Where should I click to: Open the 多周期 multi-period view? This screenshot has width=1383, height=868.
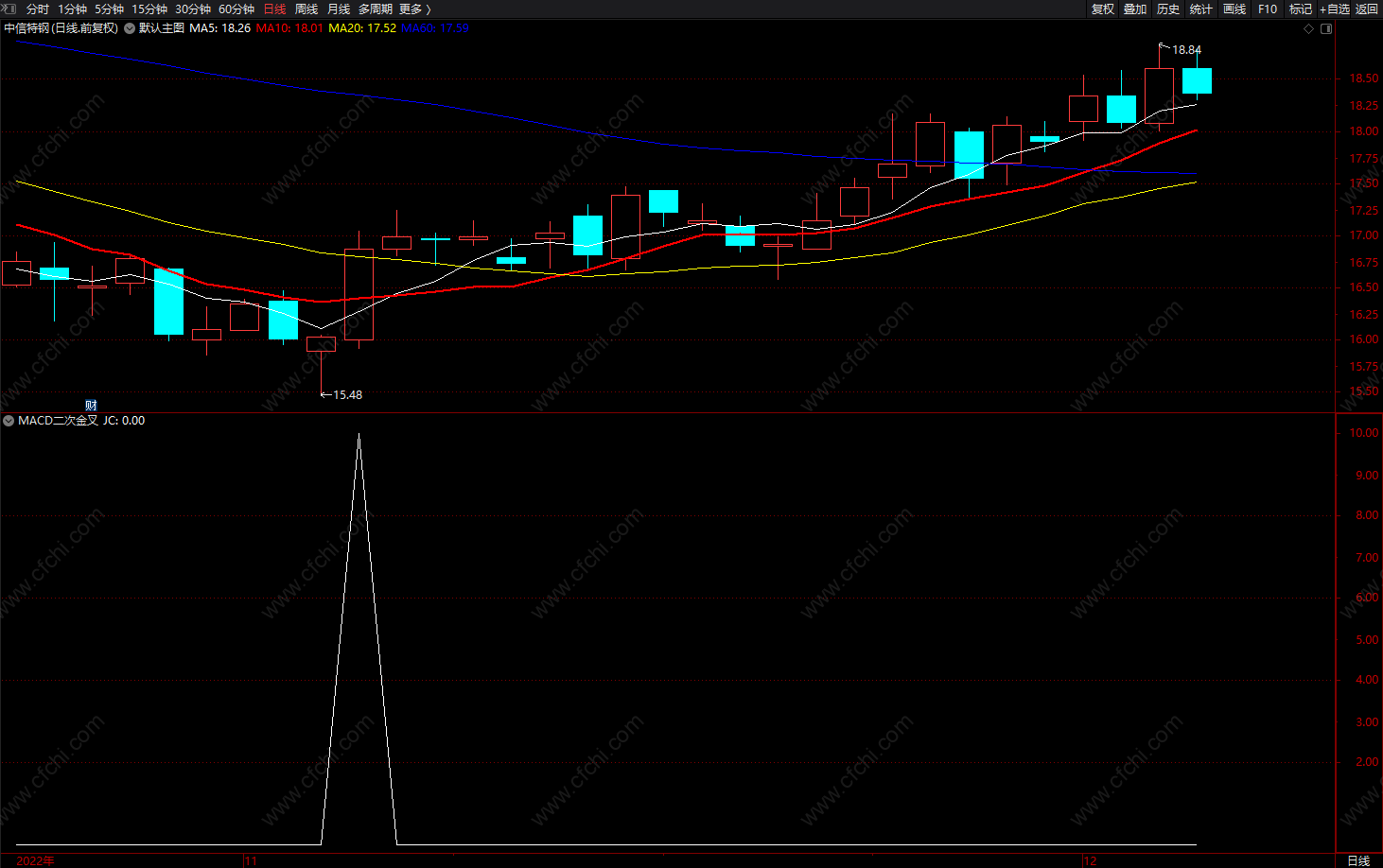tap(375, 9)
